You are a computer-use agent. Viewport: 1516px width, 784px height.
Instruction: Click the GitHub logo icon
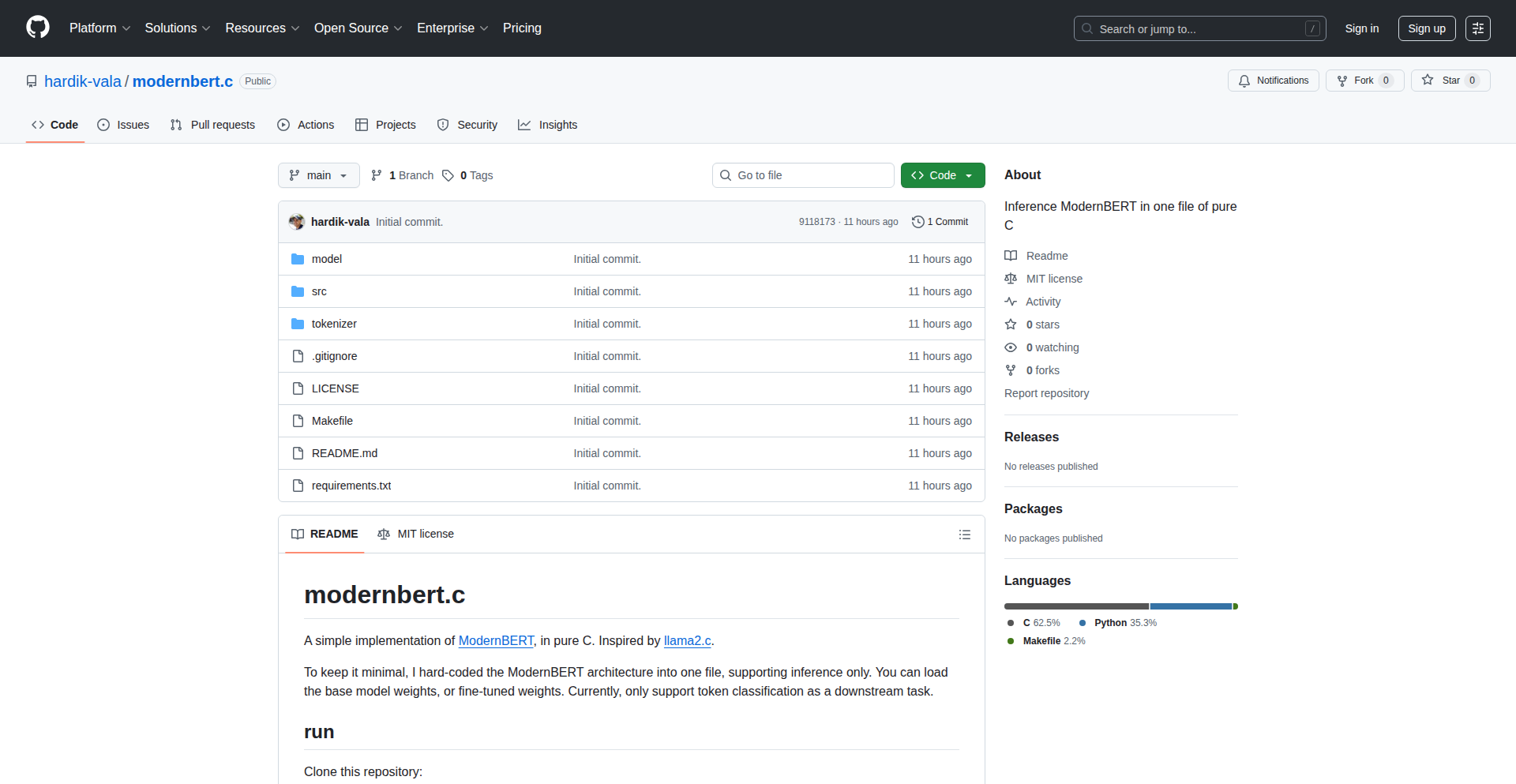38,28
